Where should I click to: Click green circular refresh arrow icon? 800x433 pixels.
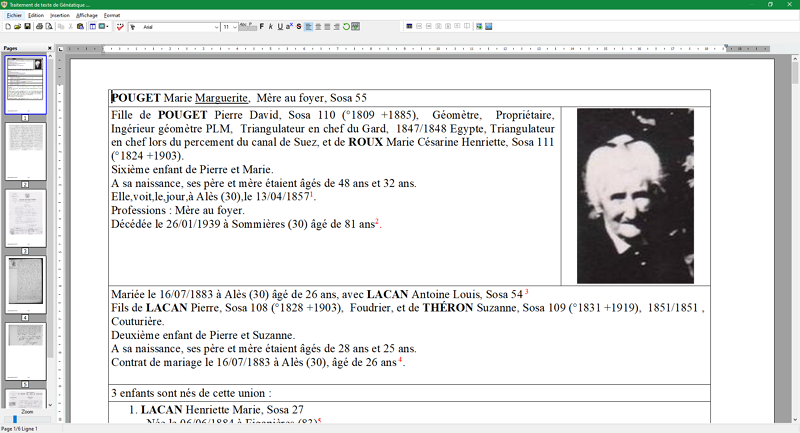(346, 27)
